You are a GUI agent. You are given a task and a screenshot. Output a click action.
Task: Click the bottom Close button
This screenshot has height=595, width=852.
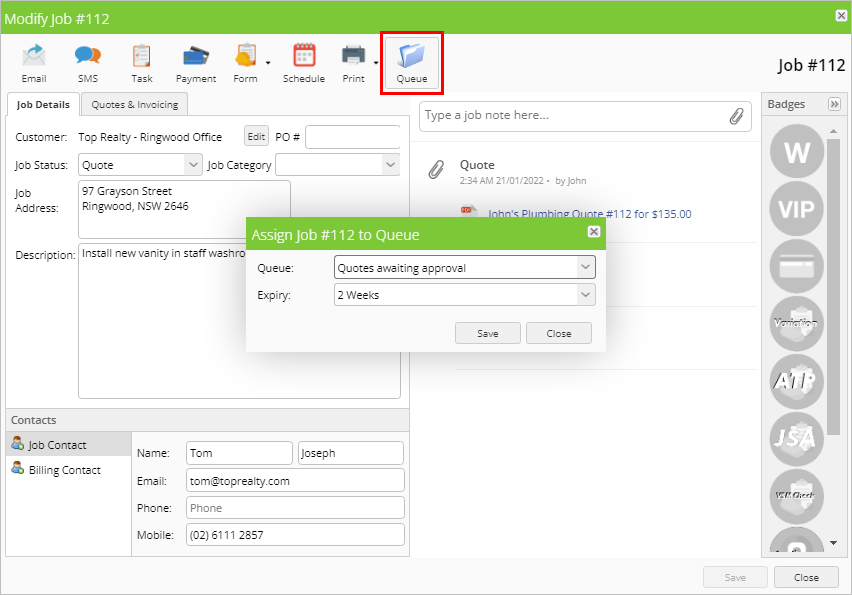[806, 577]
